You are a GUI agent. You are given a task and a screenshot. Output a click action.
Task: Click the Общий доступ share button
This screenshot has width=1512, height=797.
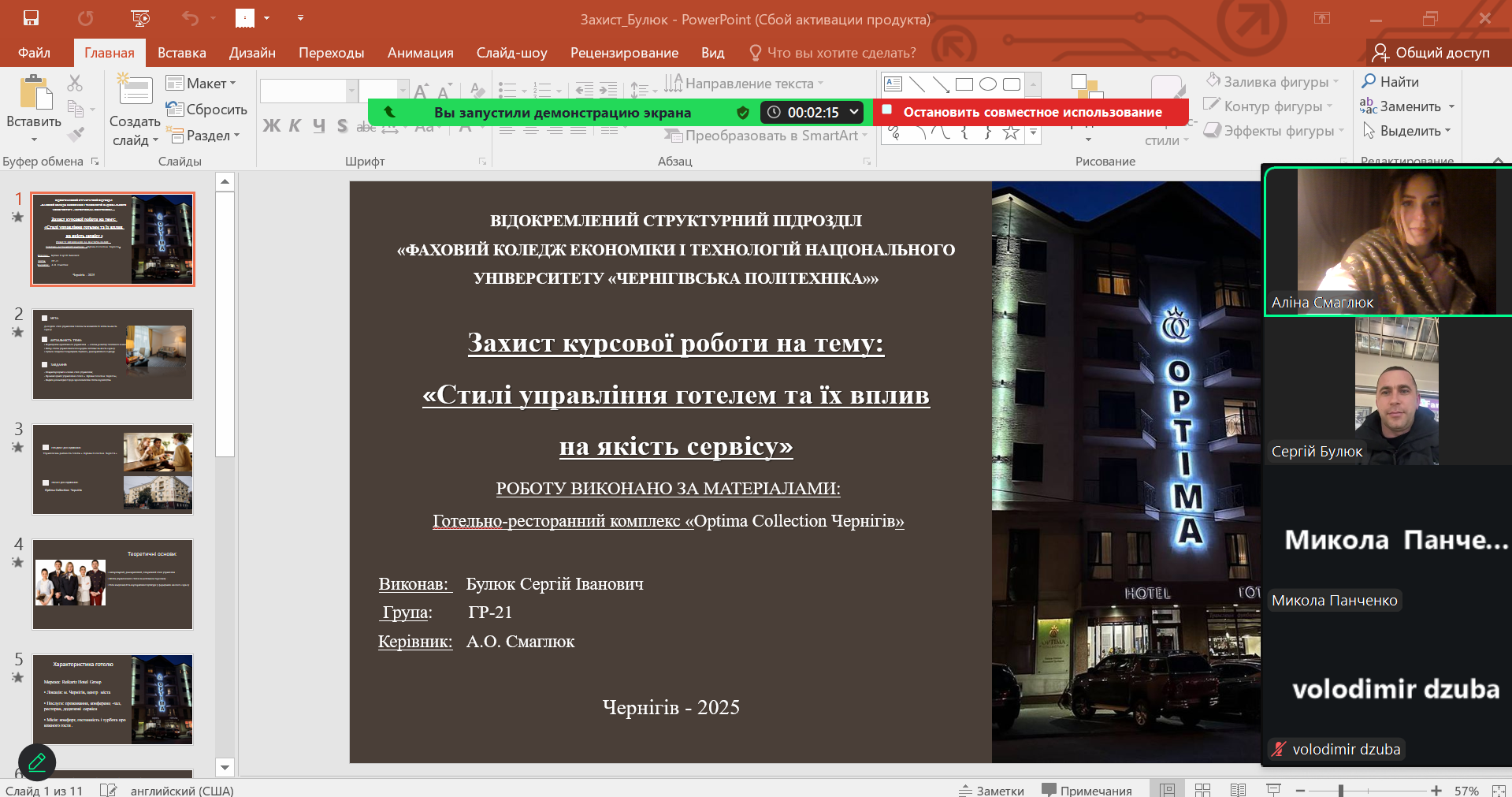[x=1431, y=53]
